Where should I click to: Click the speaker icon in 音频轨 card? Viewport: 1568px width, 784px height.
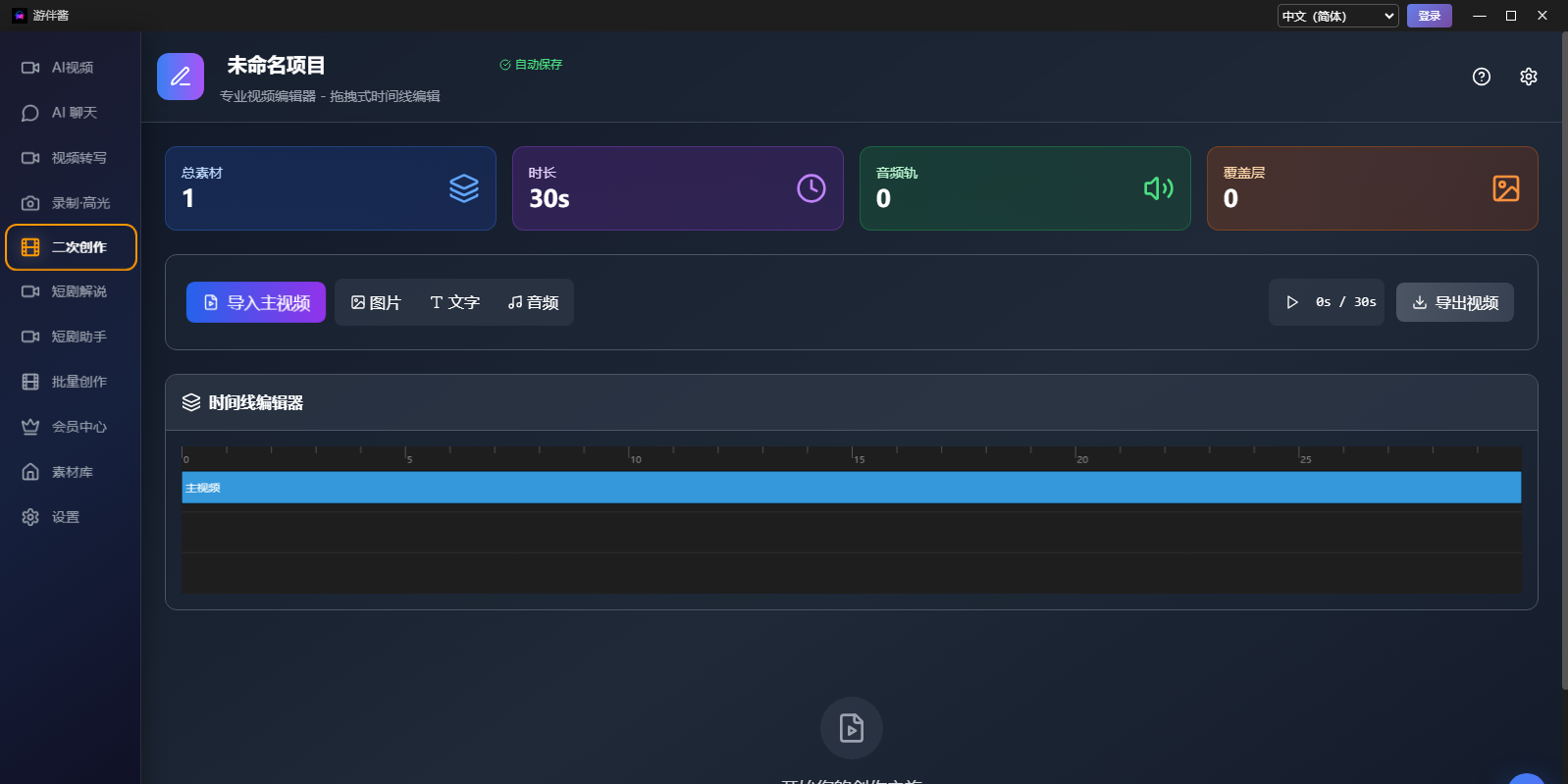coord(1158,188)
